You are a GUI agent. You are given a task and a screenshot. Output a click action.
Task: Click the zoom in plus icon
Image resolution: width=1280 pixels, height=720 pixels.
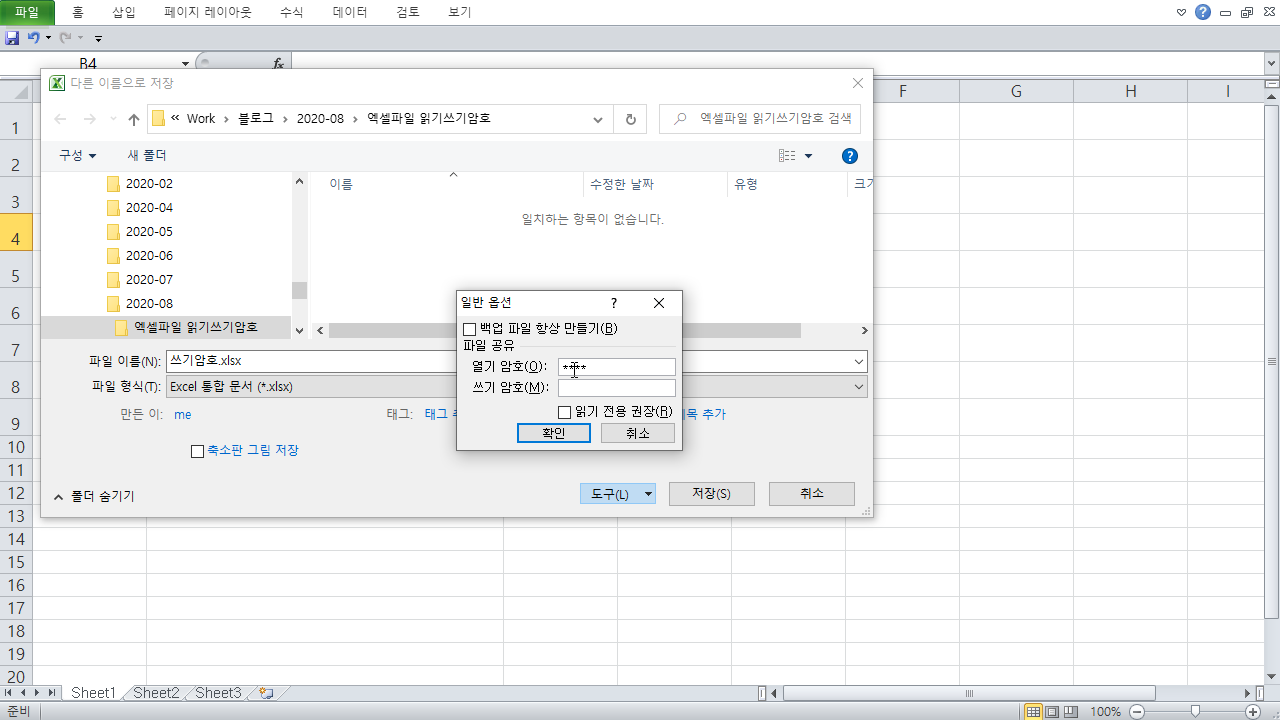(1253, 712)
